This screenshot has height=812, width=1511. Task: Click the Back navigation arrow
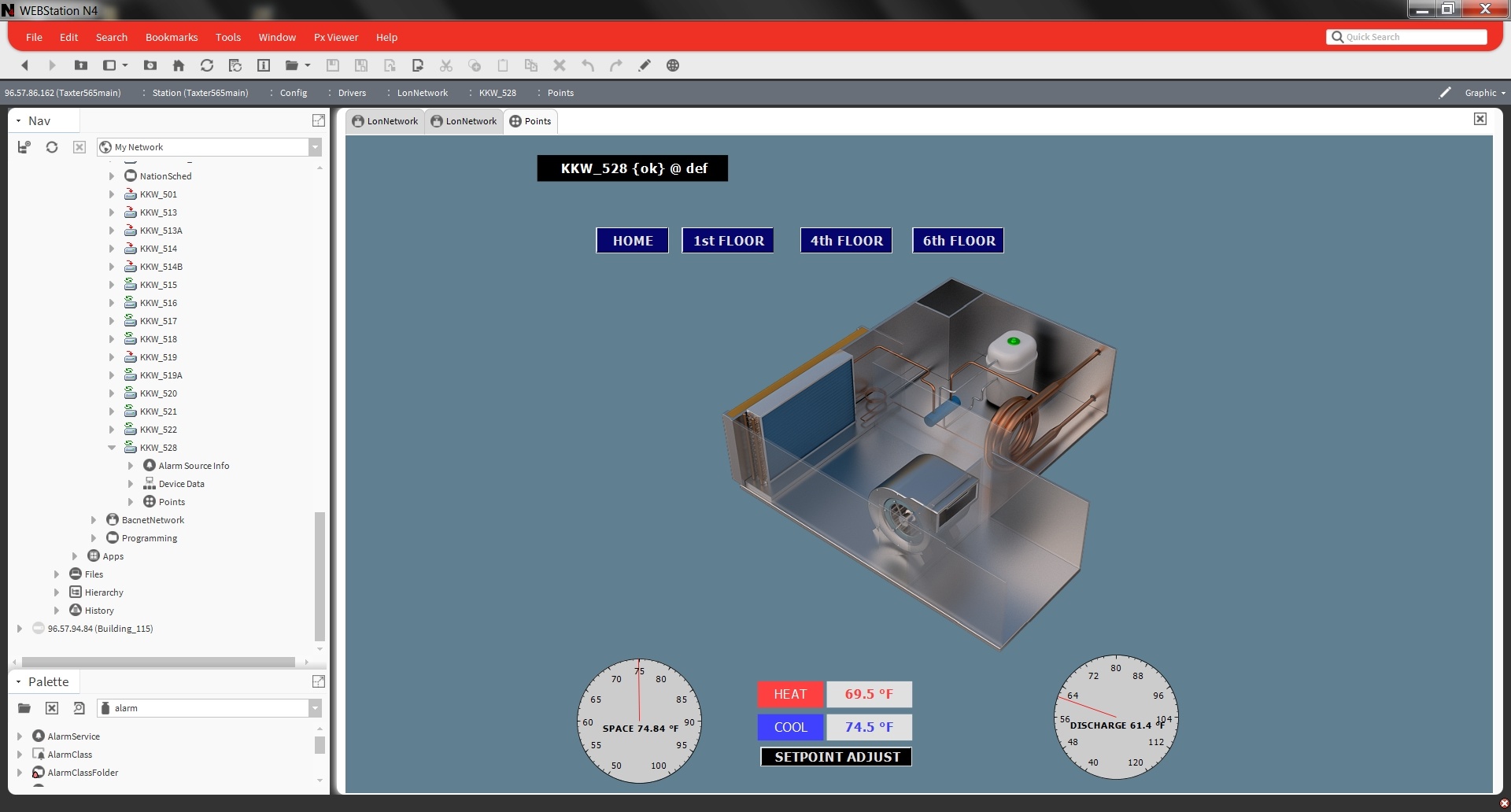point(24,65)
